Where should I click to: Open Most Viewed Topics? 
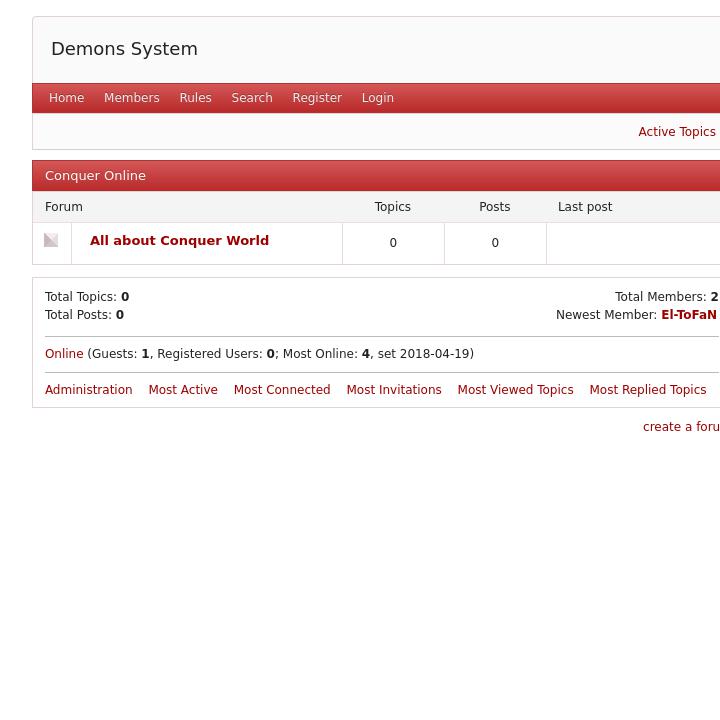[x=515, y=390]
